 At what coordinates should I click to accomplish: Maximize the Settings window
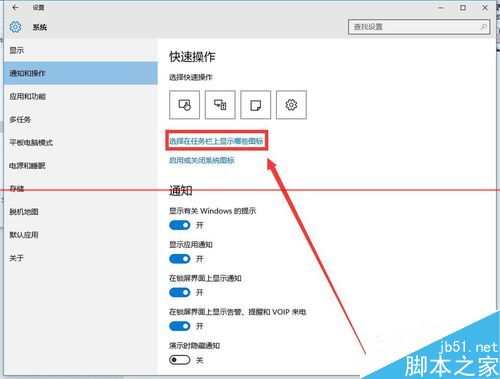[463, 7]
